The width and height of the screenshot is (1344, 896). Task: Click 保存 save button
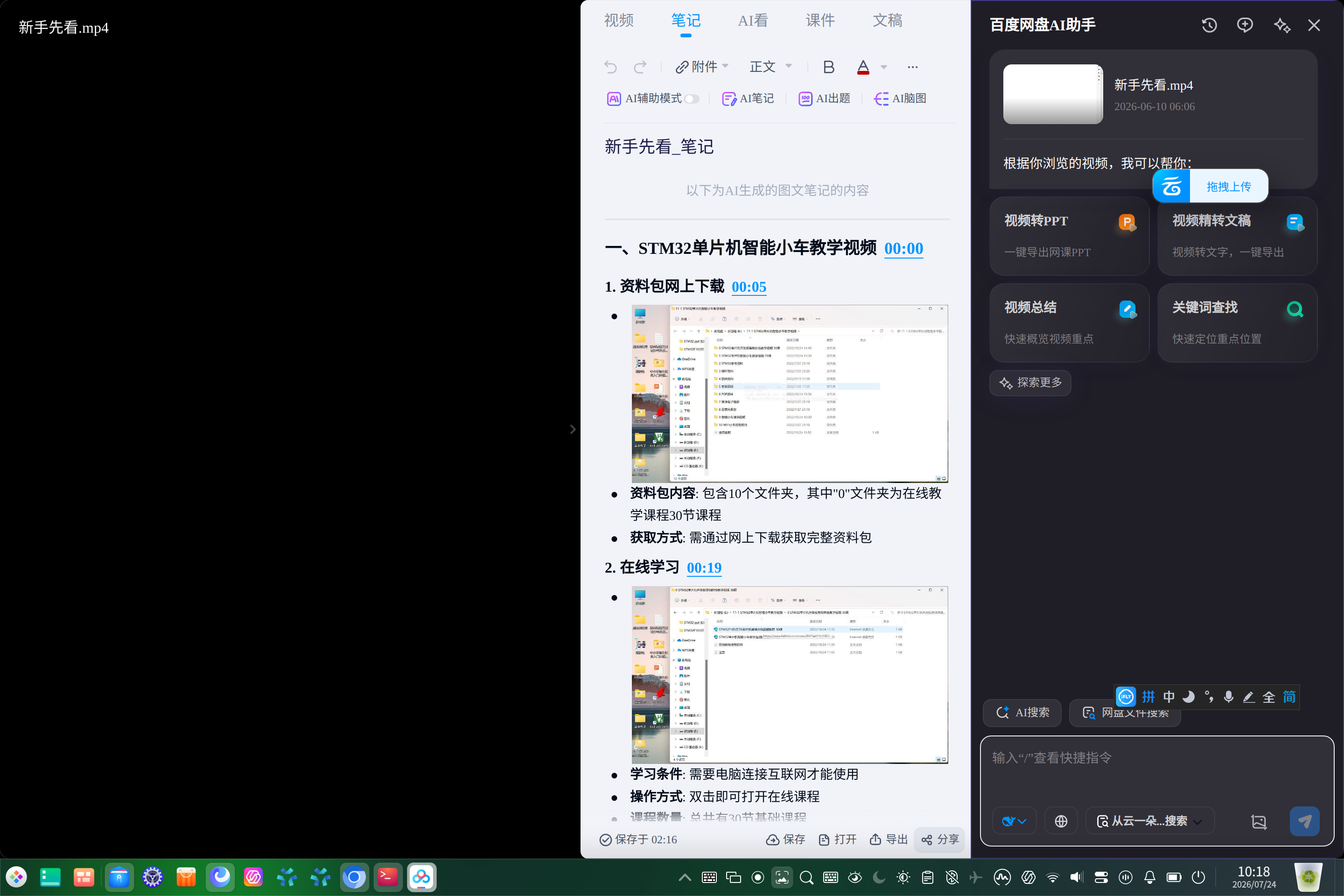pyautogui.click(x=786, y=839)
